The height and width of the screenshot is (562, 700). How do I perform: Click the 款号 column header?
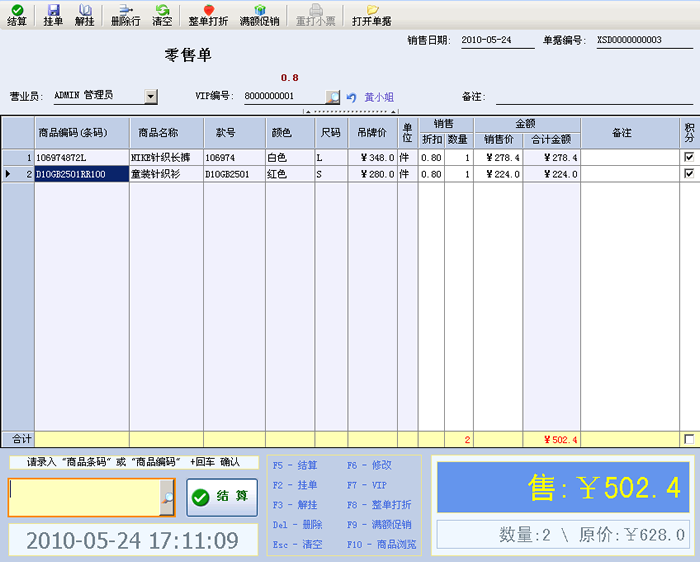(235, 133)
